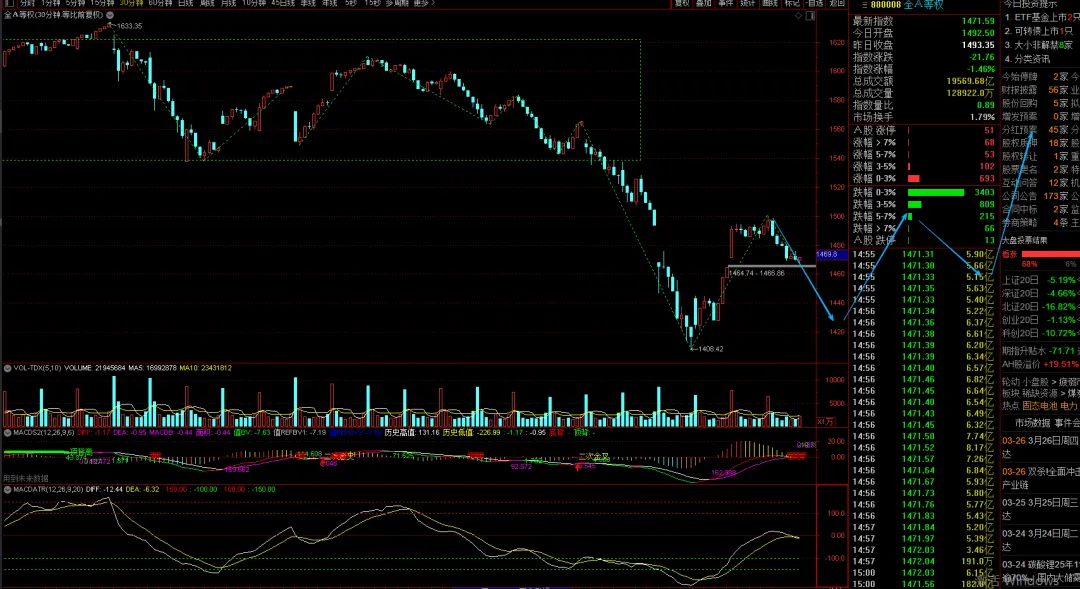Click the 复权 toolbar button
Image resolution: width=1080 pixels, height=589 pixels.
click(x=682, y=3)
